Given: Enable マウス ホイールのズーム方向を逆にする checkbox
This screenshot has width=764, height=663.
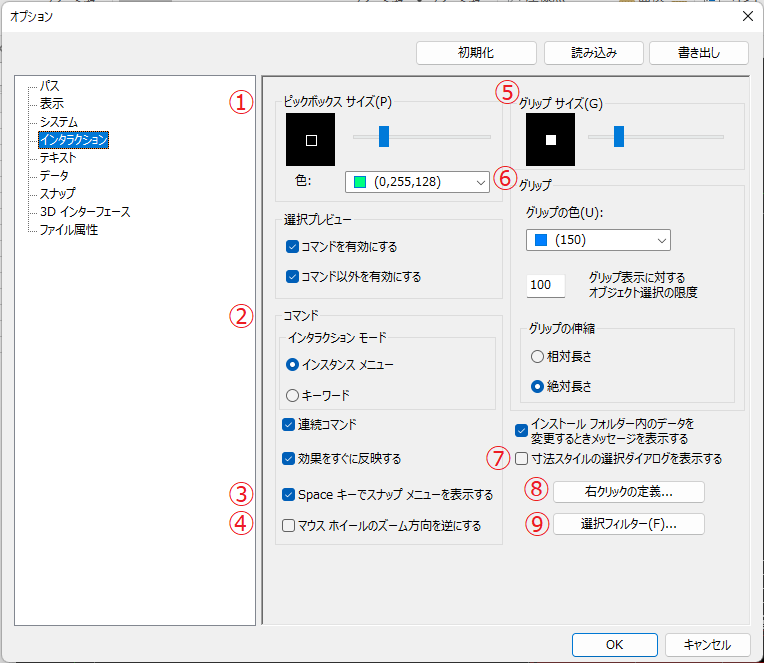Looking at the screenshot, I should [x=288, y=526].
